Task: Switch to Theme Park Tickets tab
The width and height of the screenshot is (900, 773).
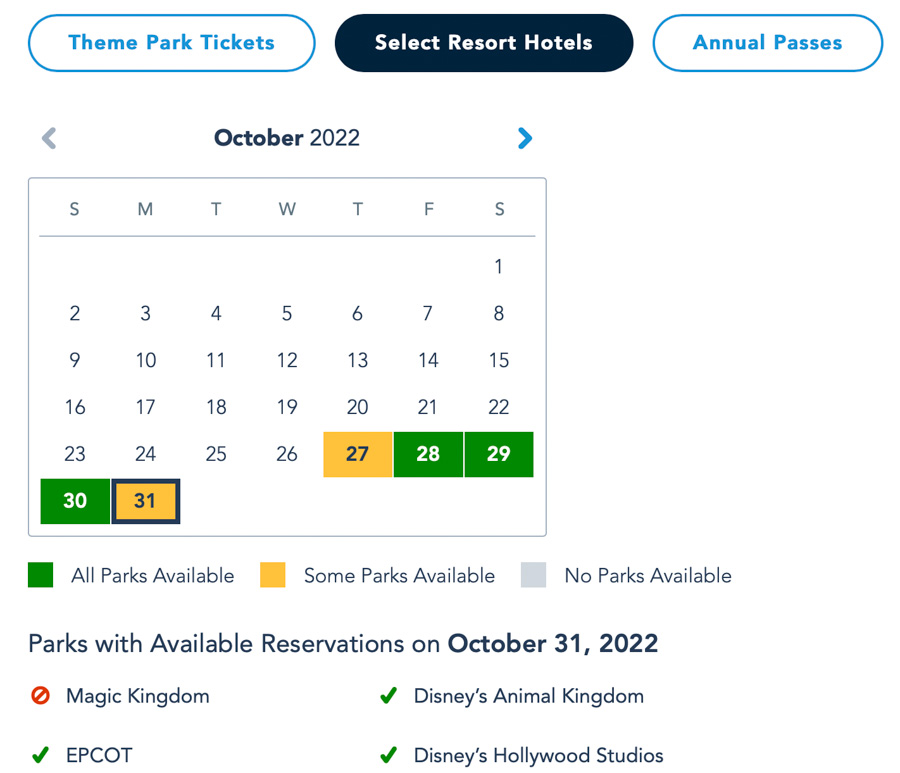Action: pos(171,43)
